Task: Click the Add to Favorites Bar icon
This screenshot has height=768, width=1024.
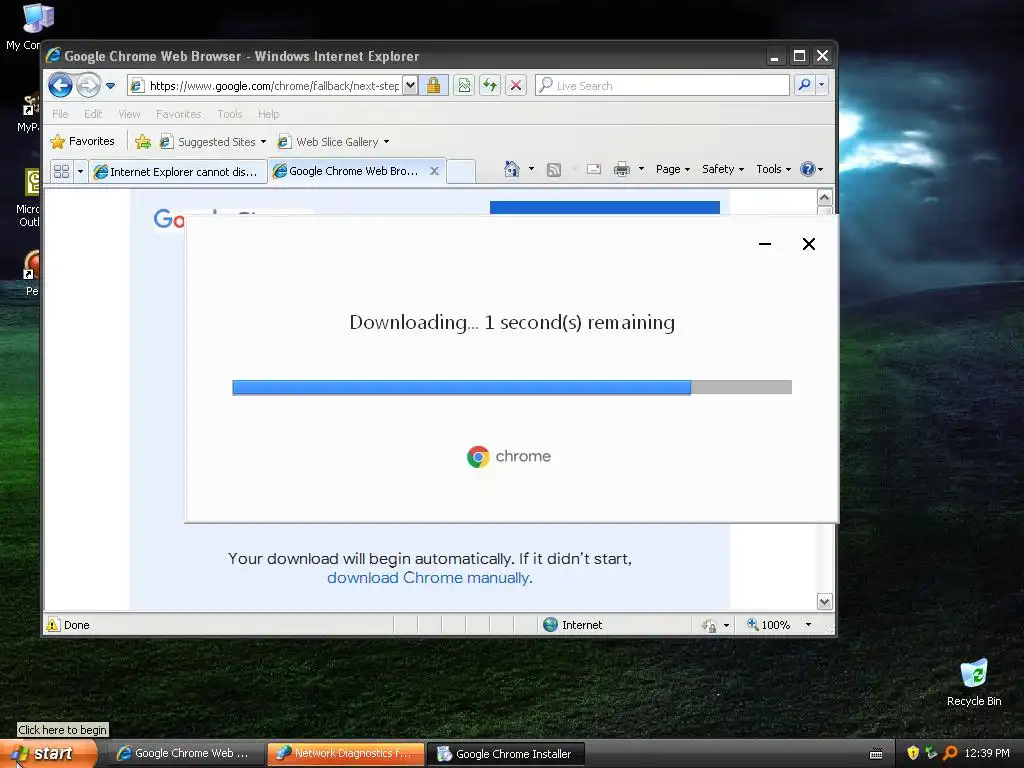Action: (143, 142)
